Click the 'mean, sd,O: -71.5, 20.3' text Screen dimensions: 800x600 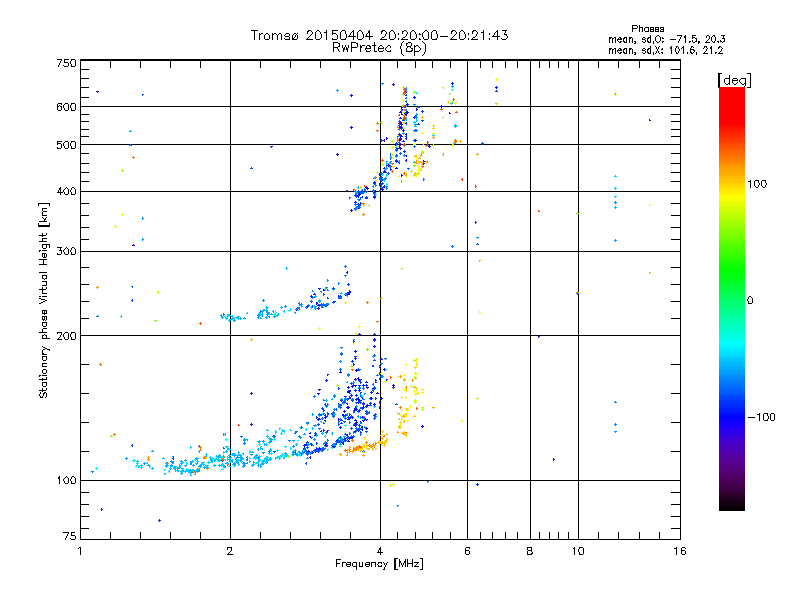pyautogui.click(x=667, y=39)
